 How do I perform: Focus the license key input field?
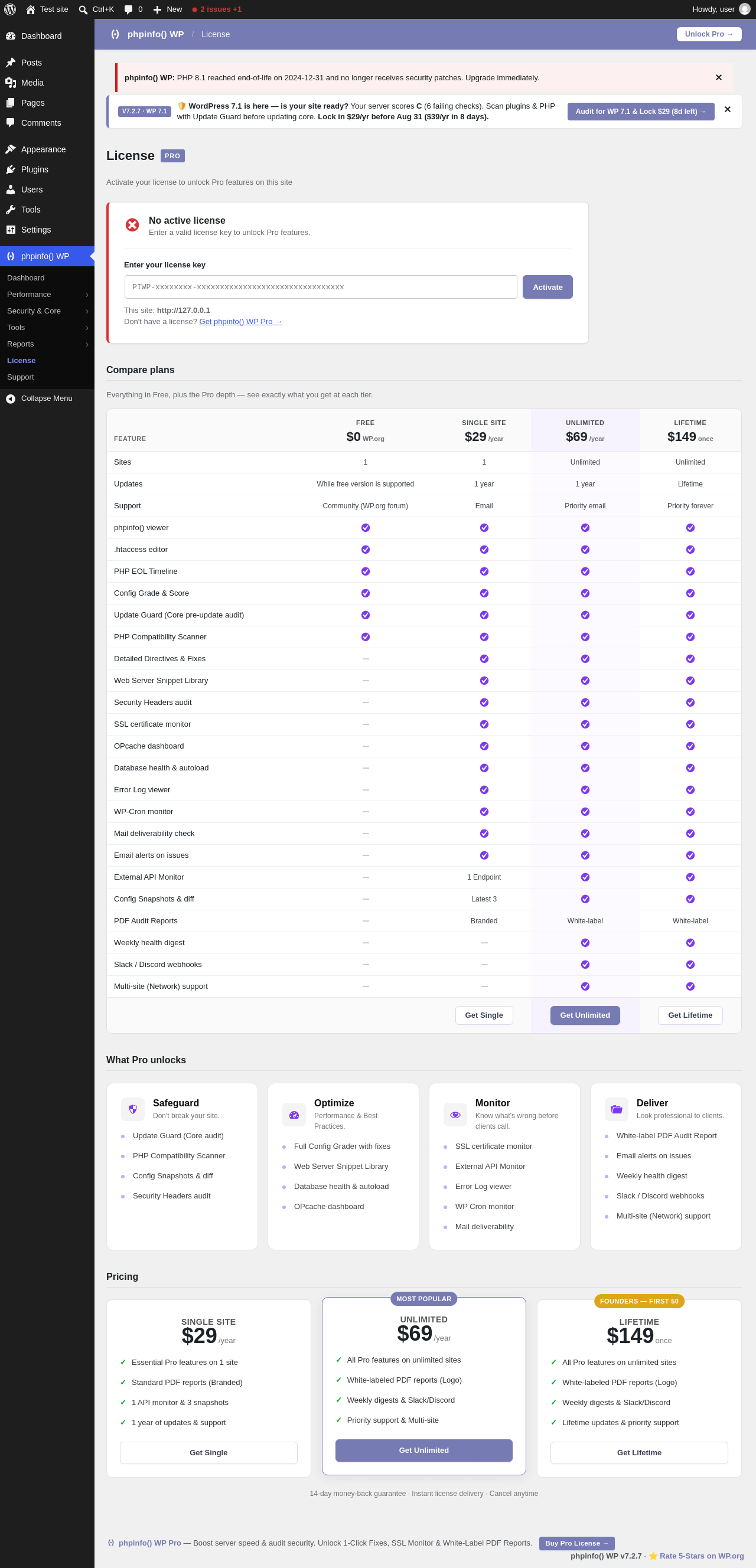[321, 287]
